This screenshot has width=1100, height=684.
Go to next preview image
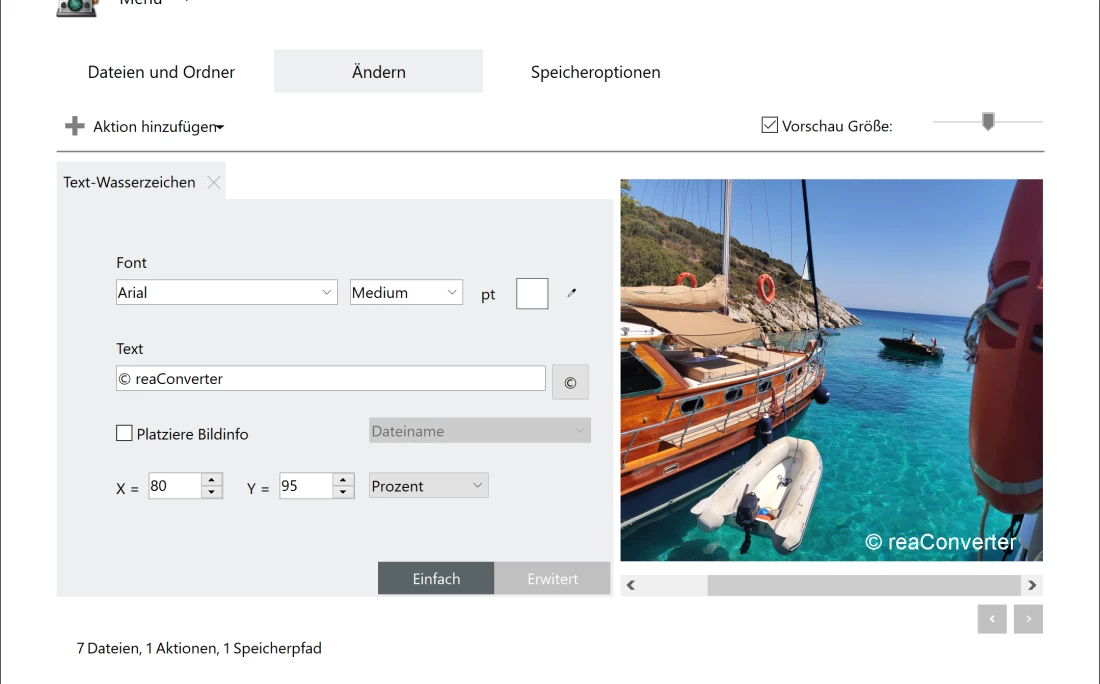[1028, 619]
